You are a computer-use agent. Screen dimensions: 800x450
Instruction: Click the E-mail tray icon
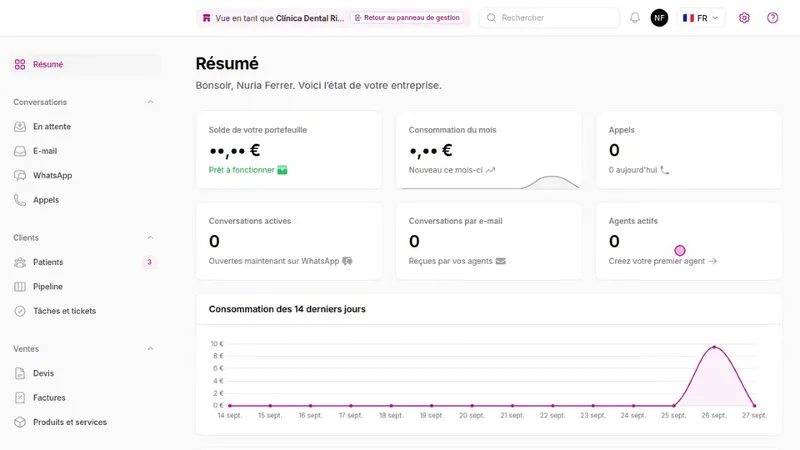(20, 151)
